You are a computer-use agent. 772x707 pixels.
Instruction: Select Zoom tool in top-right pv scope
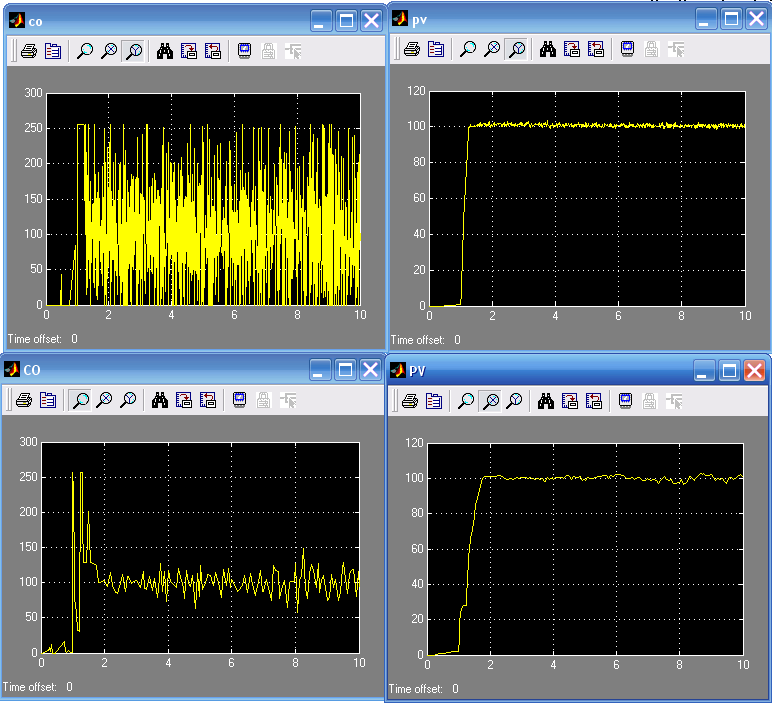467,48
